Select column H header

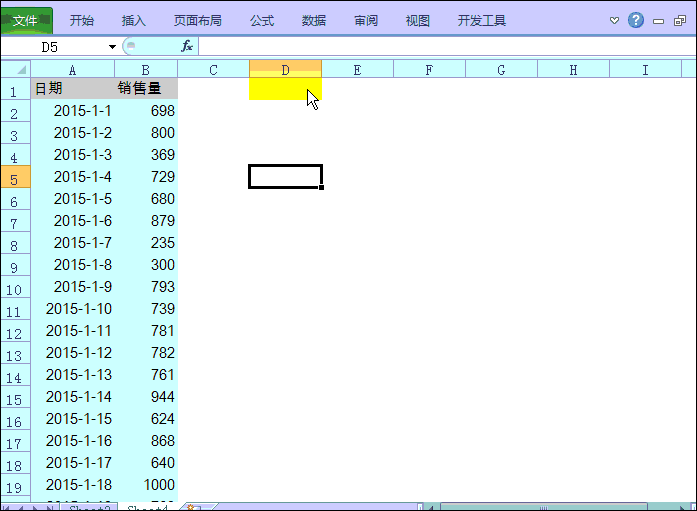573,70
